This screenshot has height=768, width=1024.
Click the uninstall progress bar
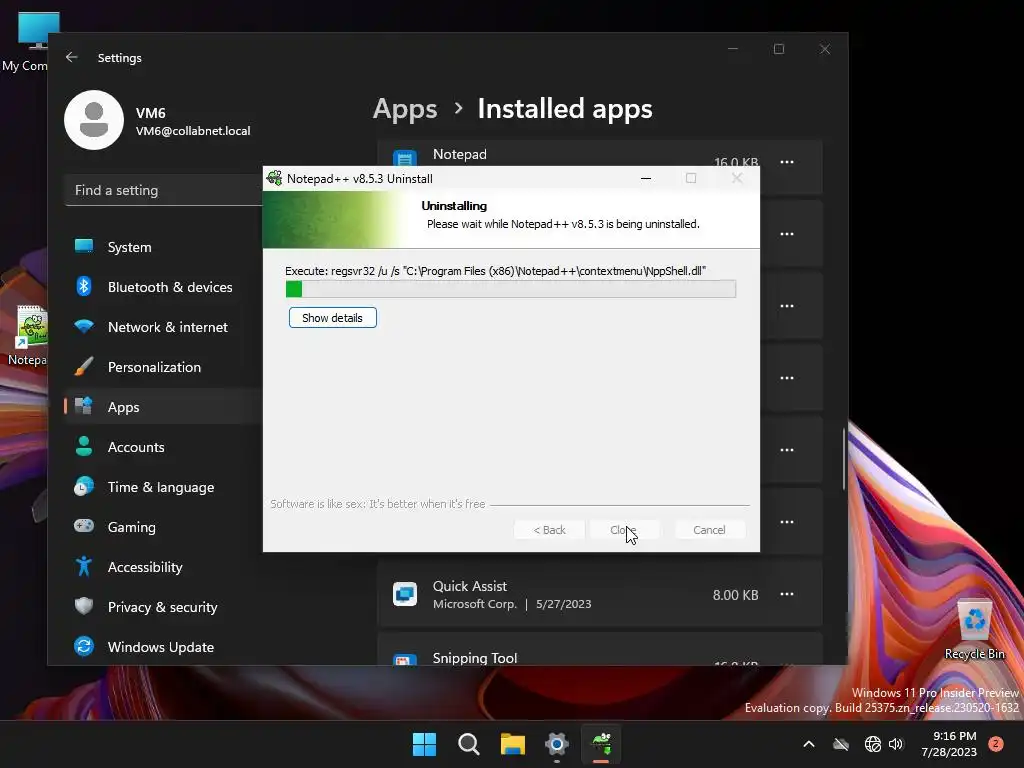511,289
